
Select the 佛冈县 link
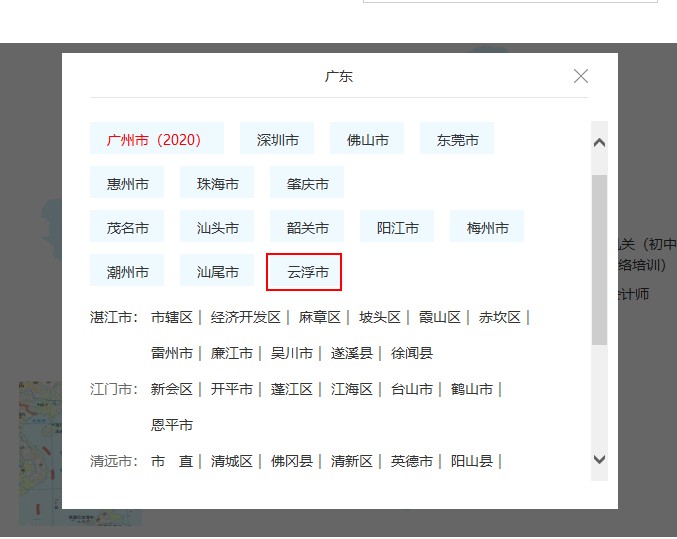coord(291,461)
